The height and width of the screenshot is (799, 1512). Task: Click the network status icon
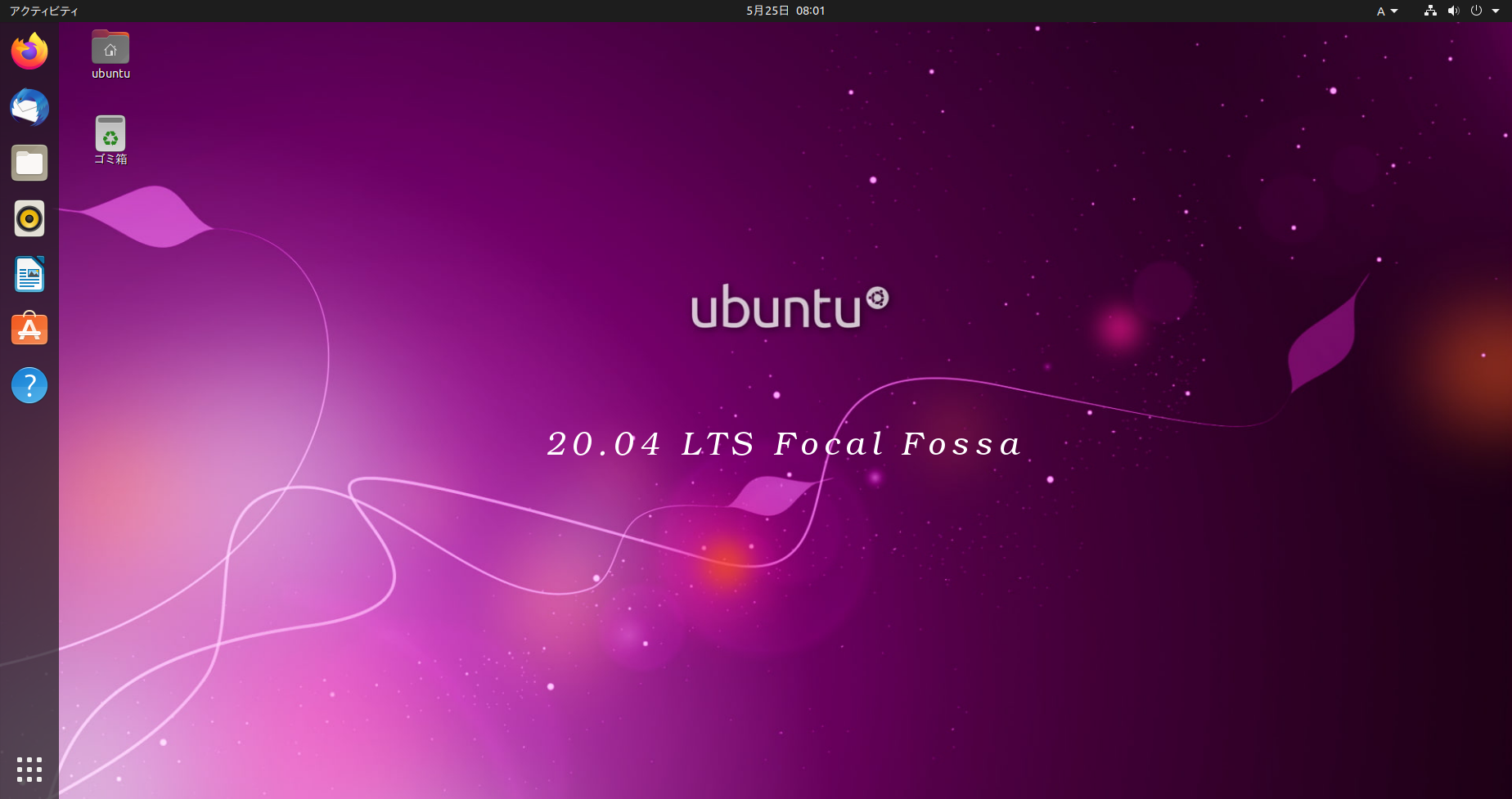(x=1430, y=11)
